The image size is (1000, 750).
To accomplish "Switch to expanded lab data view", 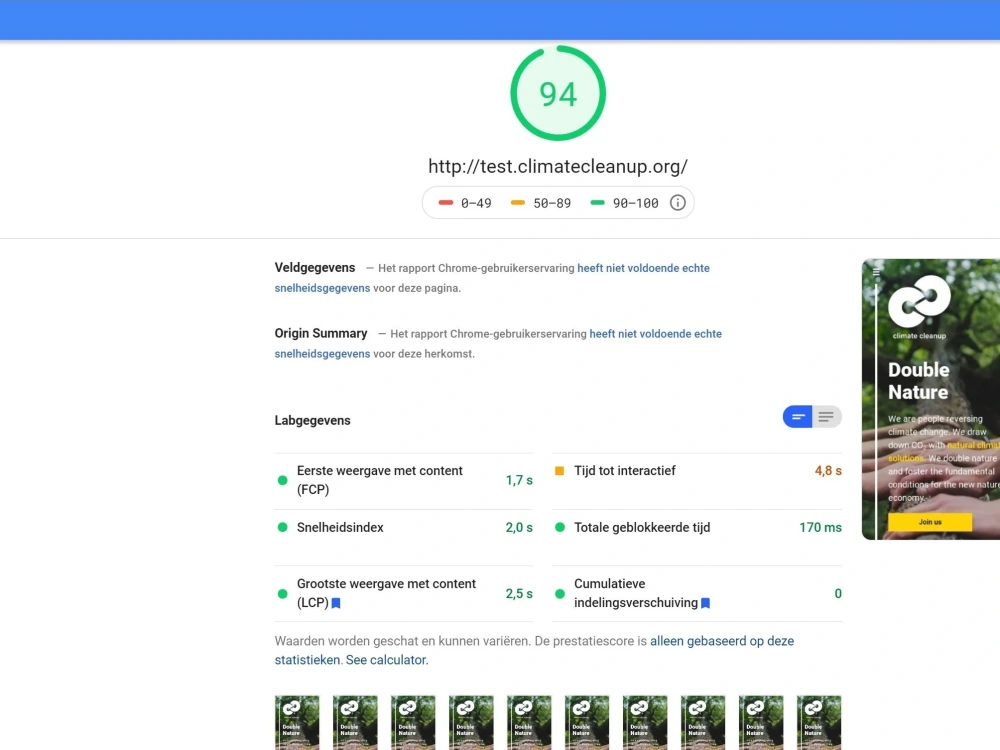I will (x=827, y=417).
